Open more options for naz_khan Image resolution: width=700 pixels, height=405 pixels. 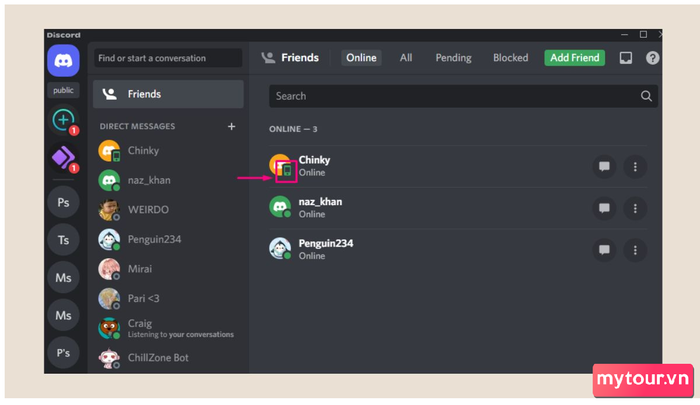click(635, 208)
